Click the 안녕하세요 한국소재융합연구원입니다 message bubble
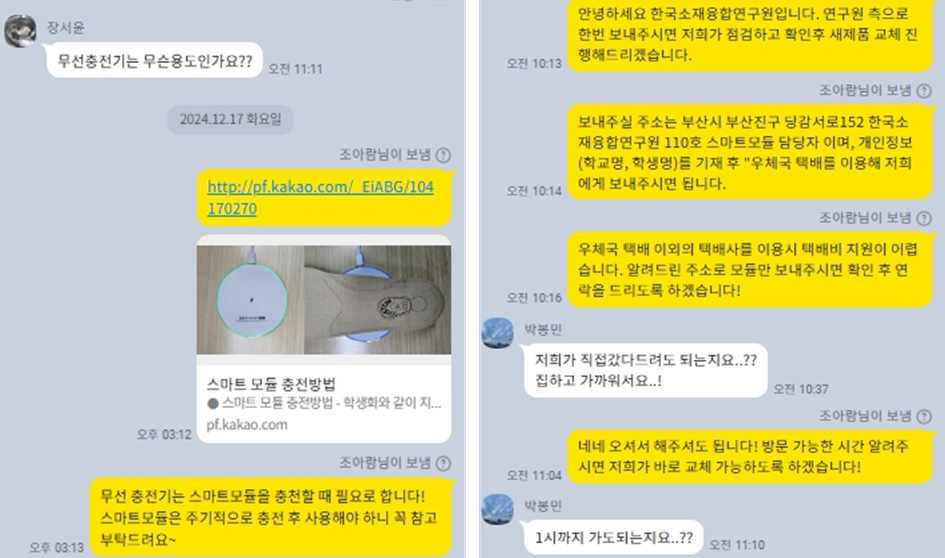945x558 pixels. (749, 35)
